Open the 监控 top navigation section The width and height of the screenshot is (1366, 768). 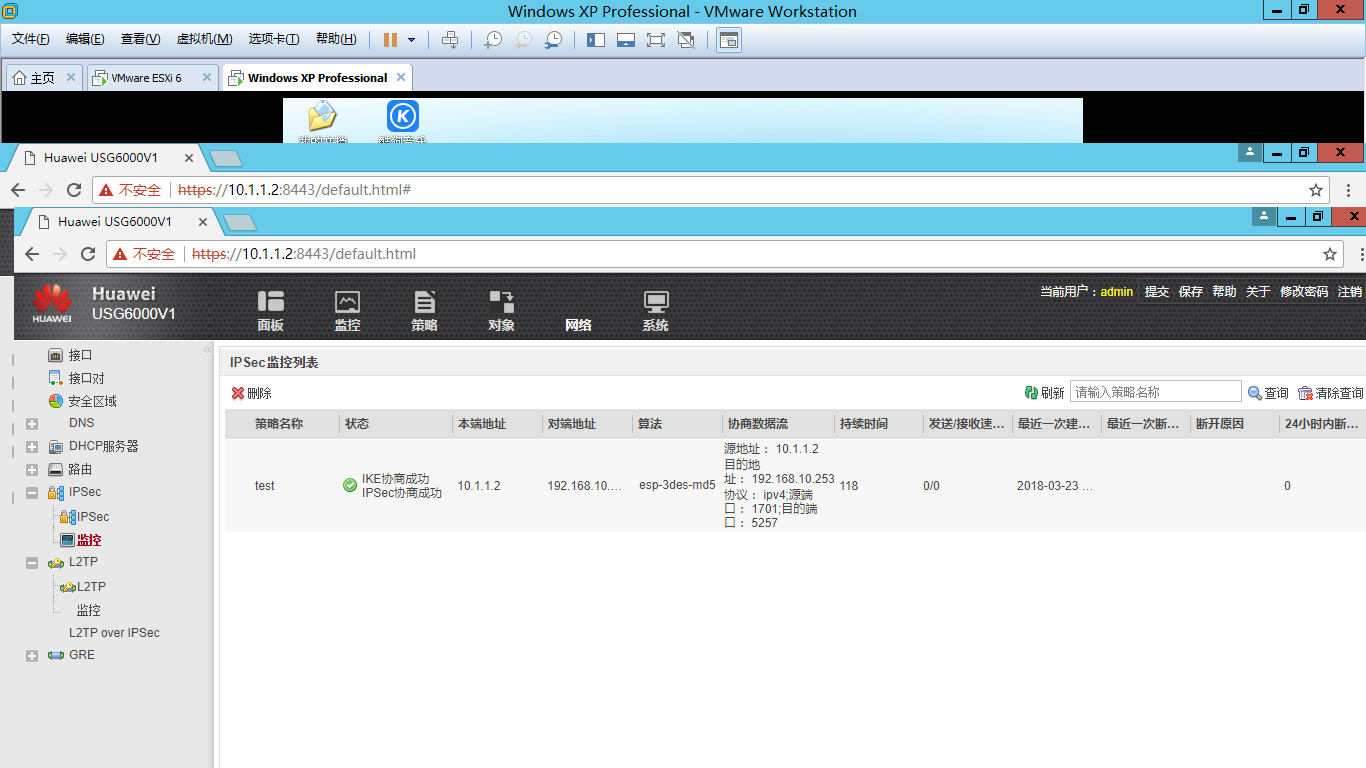click(x=347, y=311)
